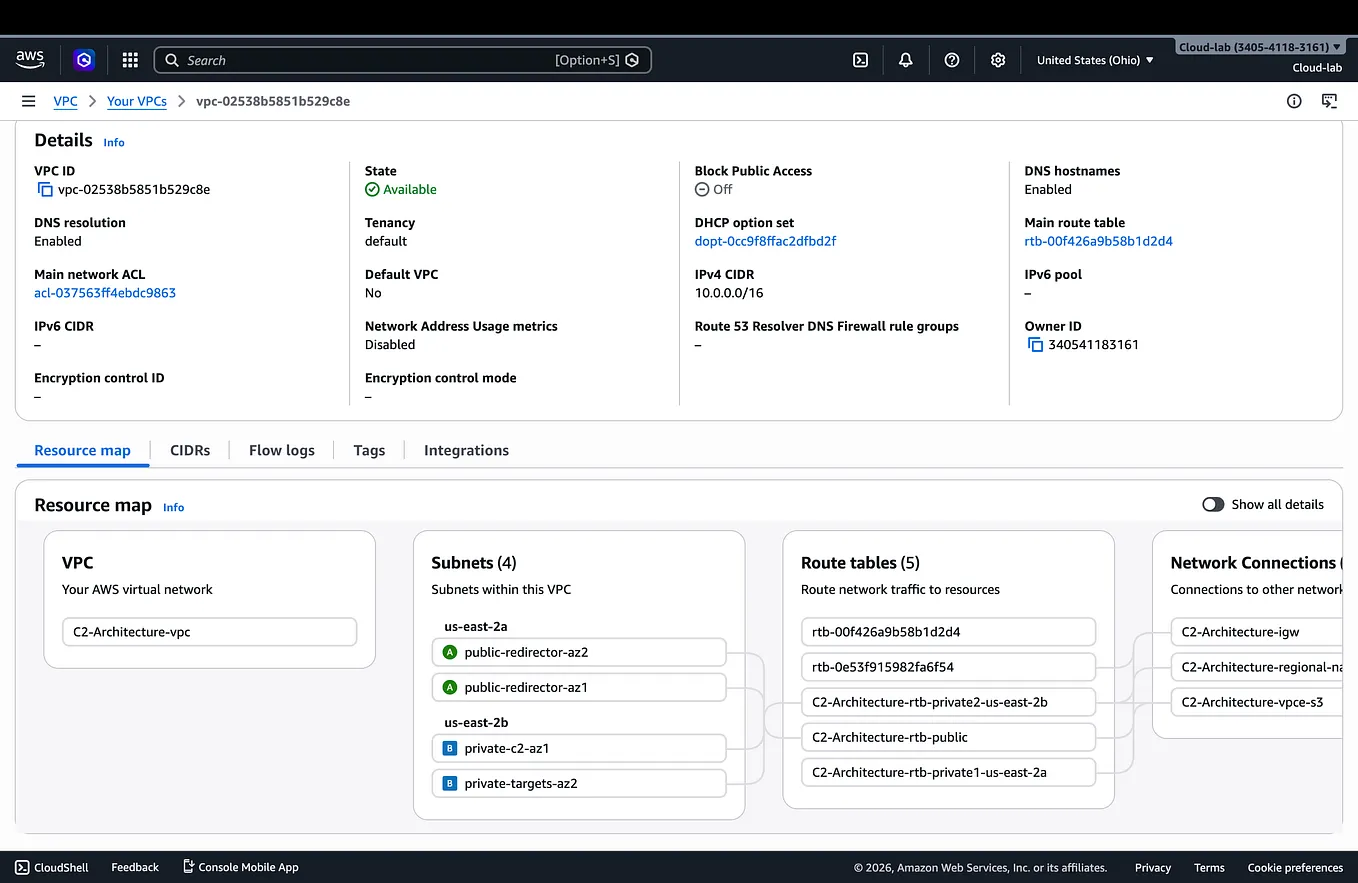Open the Terms footer link

1209,867
